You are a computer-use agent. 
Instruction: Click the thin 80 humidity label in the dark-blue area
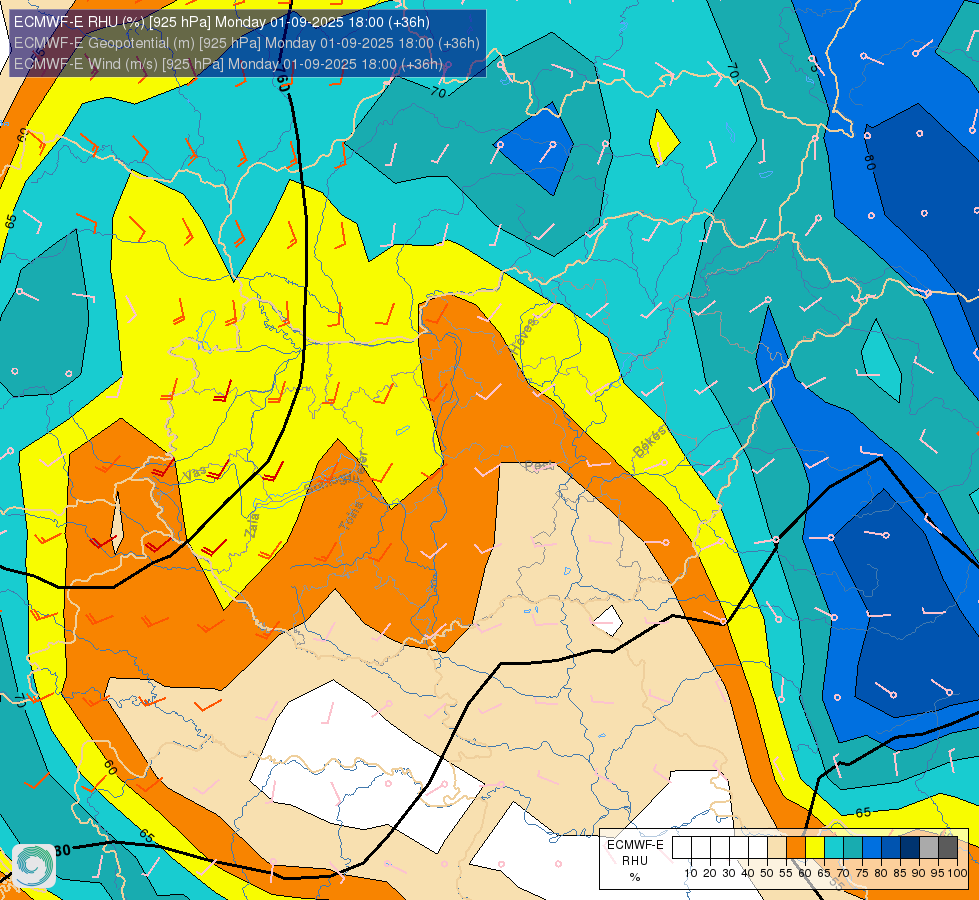(868, 162)
